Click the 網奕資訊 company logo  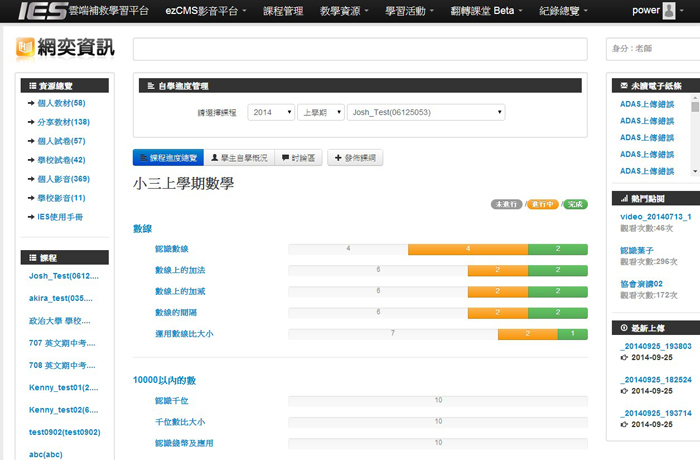[65, 48]
